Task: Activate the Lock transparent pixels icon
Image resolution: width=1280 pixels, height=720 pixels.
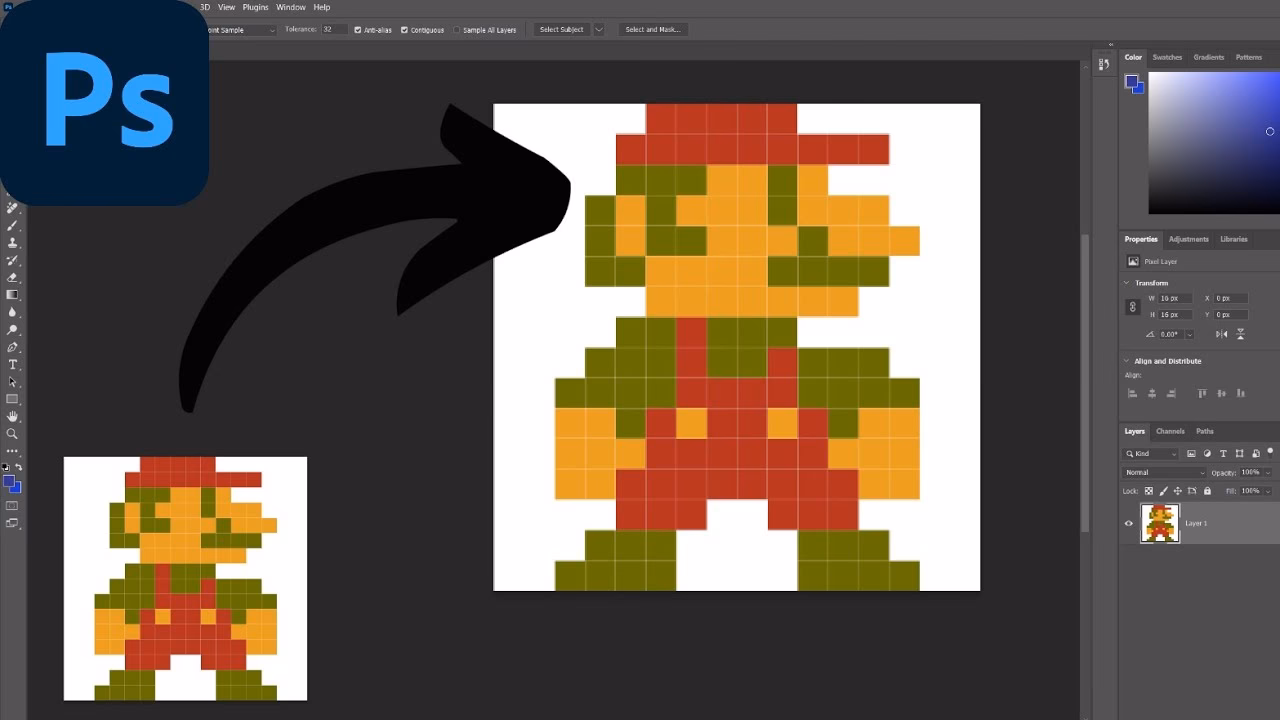Action: tap(1148, 491)
